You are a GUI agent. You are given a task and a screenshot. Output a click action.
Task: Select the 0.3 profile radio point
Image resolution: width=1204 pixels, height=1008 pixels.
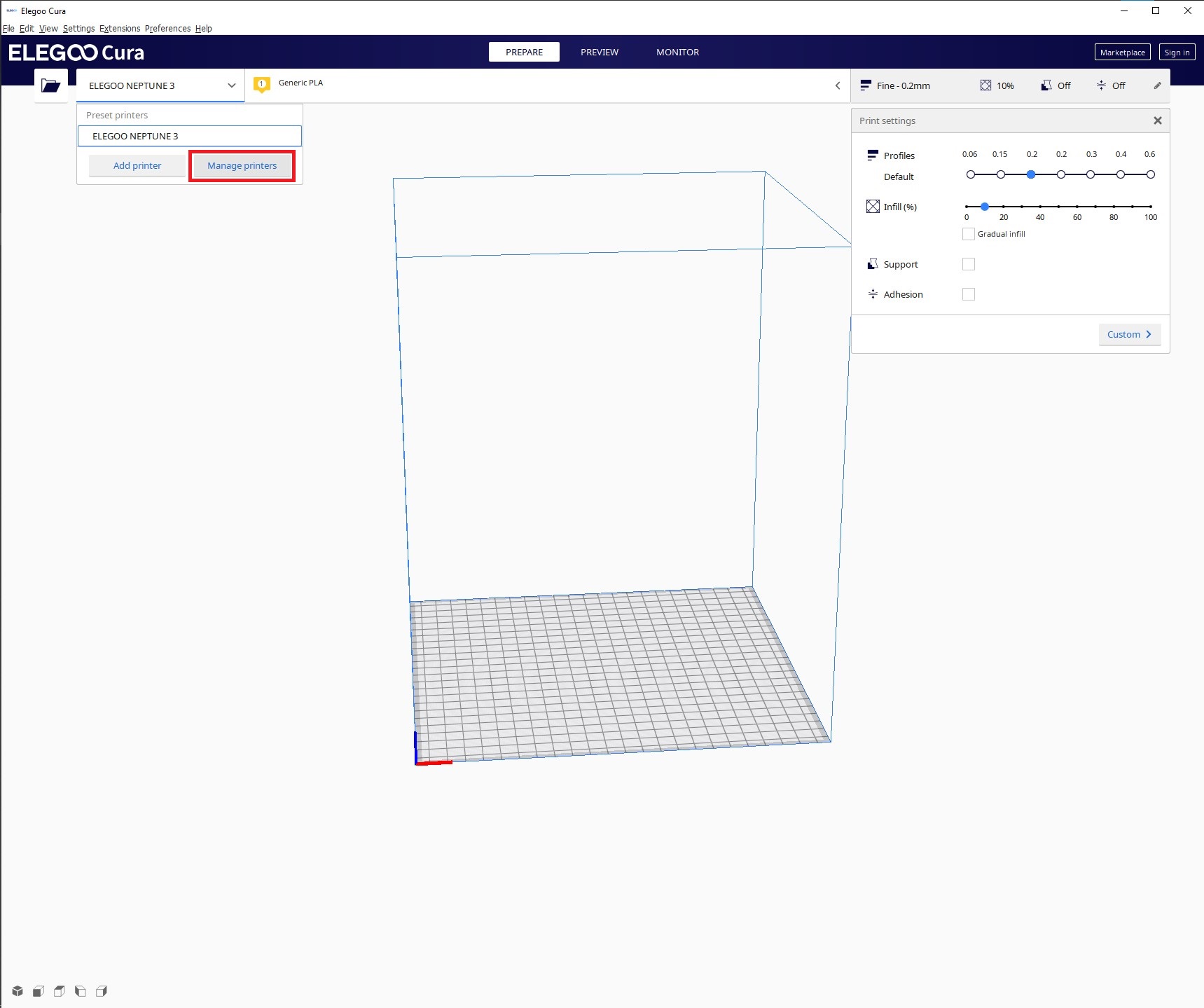coord(1091,174)
